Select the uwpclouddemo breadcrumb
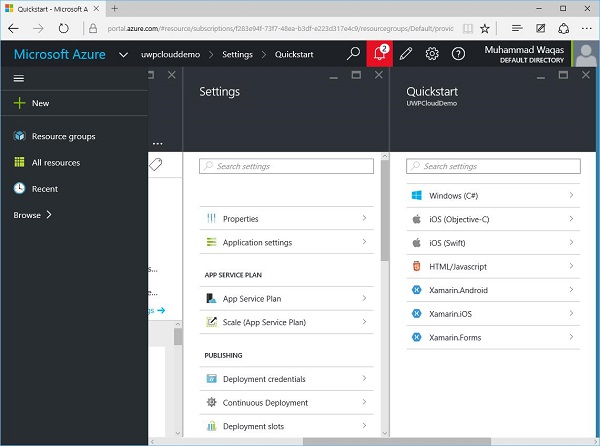This screenshot has height=446, width=600. click(x=170, y=54)
